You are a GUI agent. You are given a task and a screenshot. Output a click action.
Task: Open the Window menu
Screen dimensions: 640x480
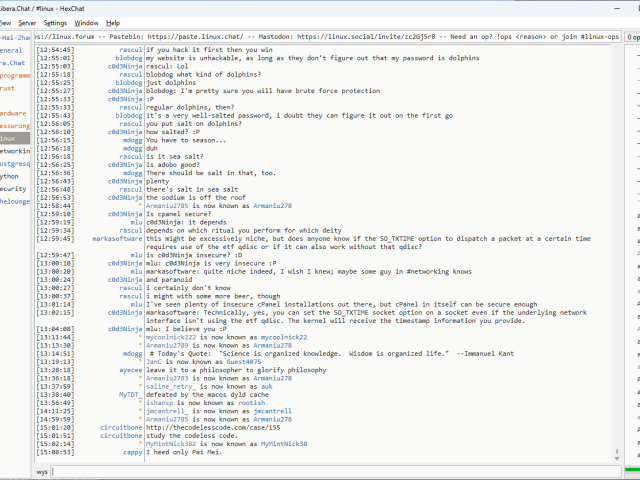click(x=87, y=22)
